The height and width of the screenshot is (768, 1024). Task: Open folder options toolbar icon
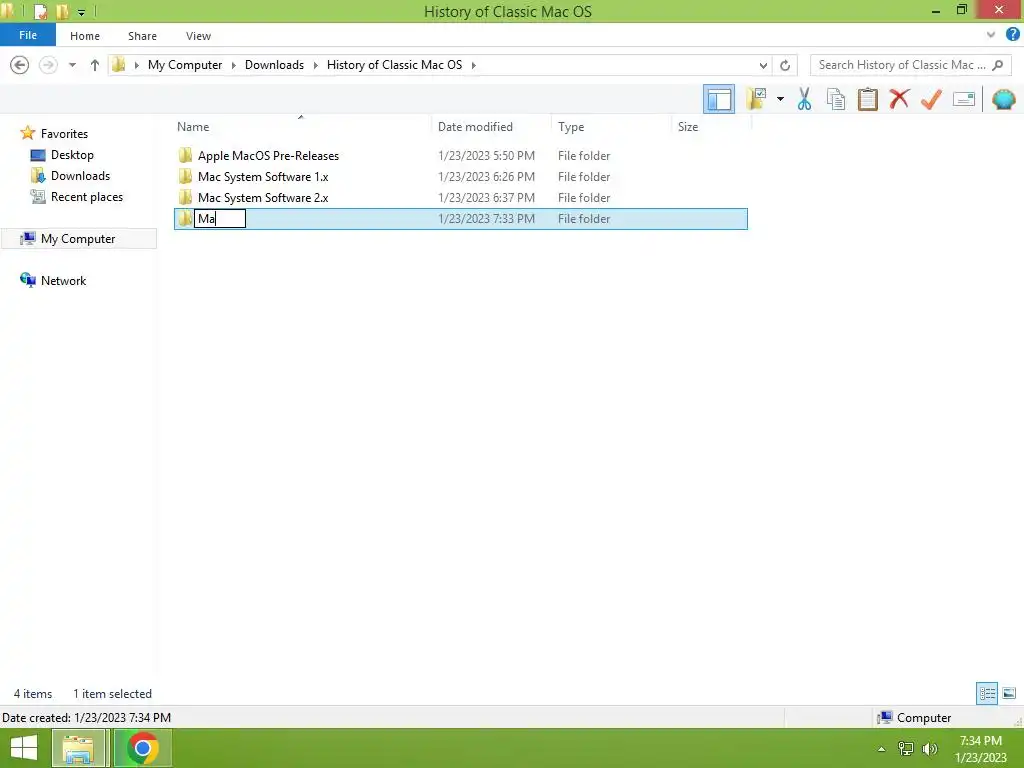point(756,99)
